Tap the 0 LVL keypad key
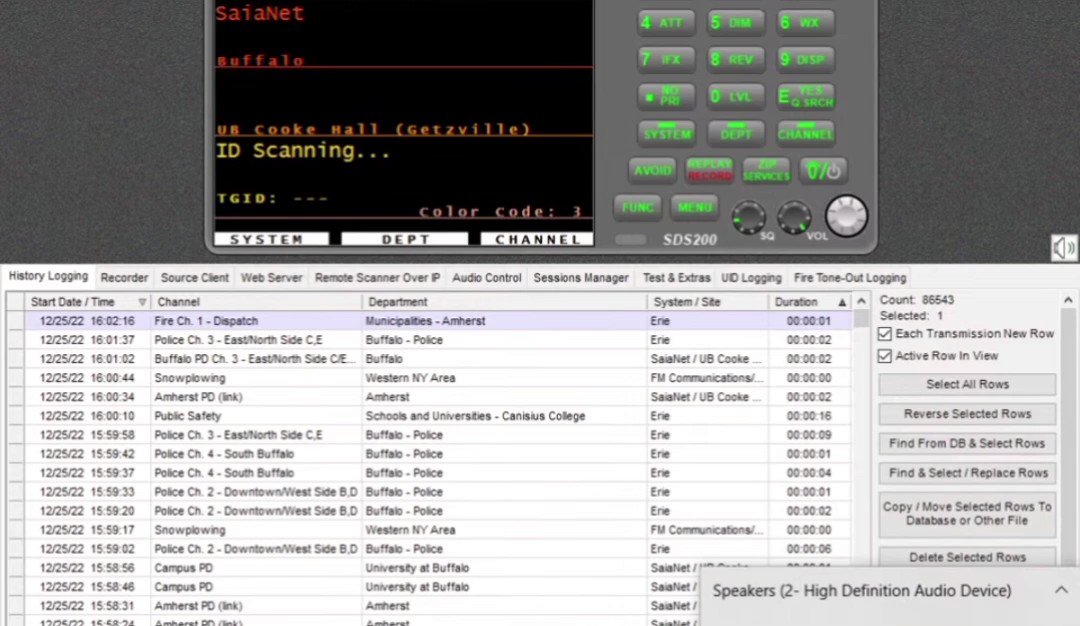The height and width of the screenshot is (626, 1080). 735,97
